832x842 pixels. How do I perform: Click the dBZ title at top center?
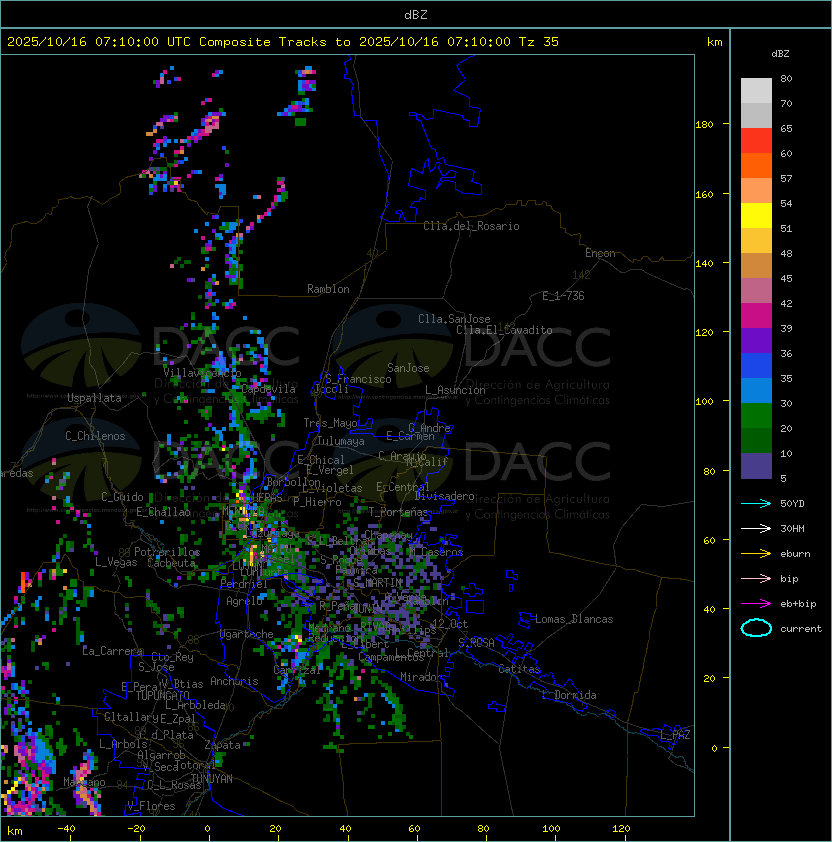[x=416, y=15]
